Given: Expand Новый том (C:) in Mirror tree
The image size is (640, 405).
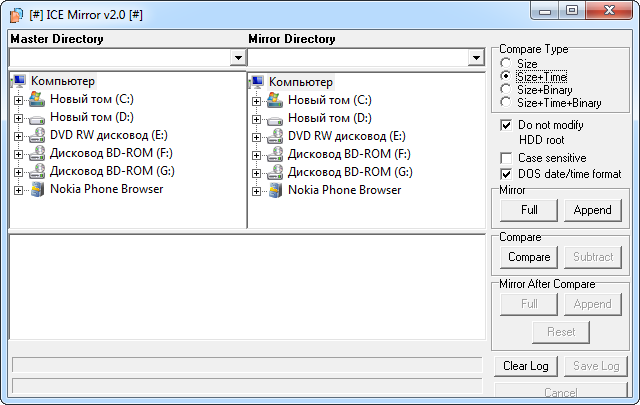Looking at the screenshot, I should (x=256, y=101).
